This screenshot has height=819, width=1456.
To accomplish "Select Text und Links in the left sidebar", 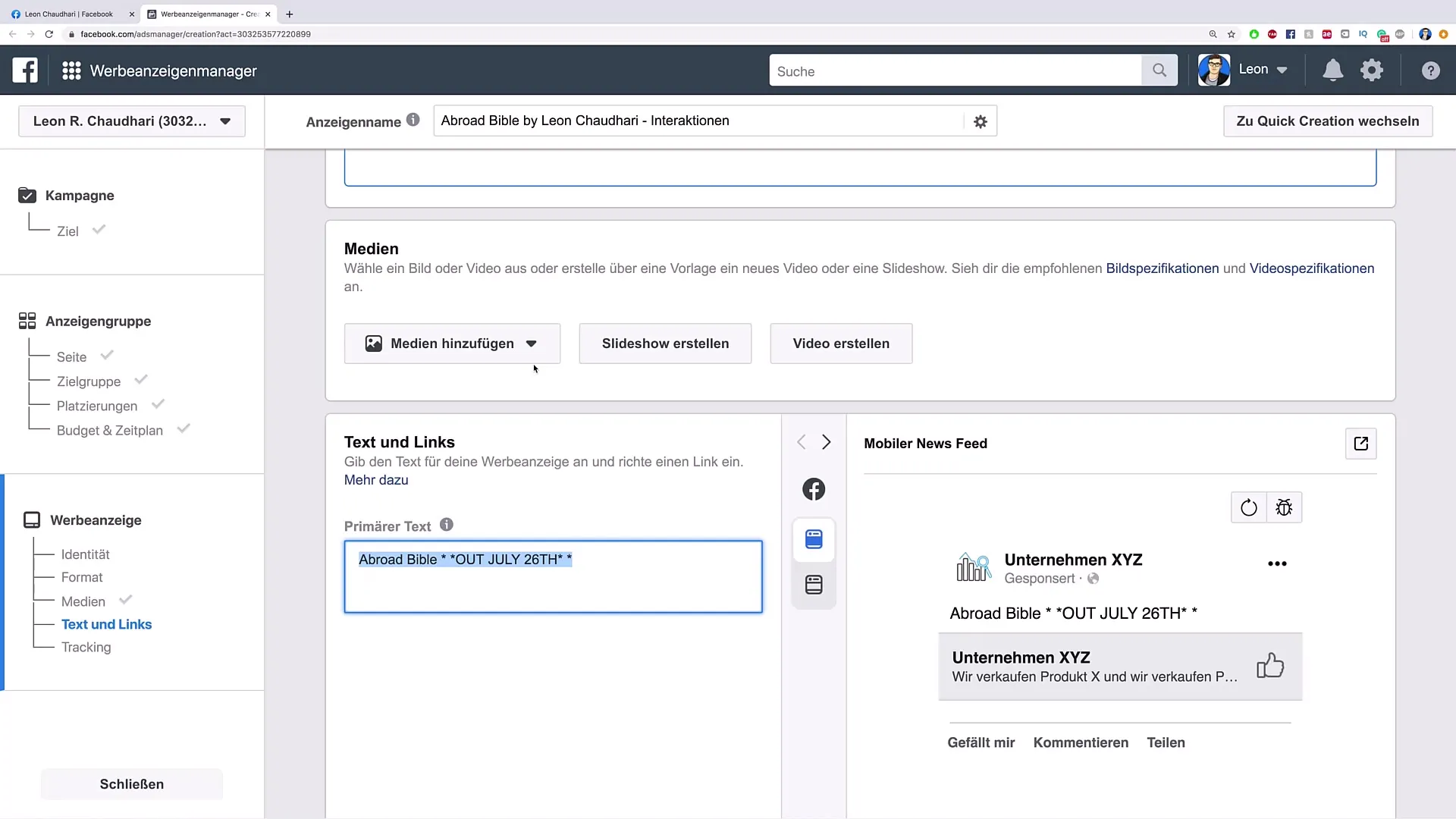I will [107, 624].
